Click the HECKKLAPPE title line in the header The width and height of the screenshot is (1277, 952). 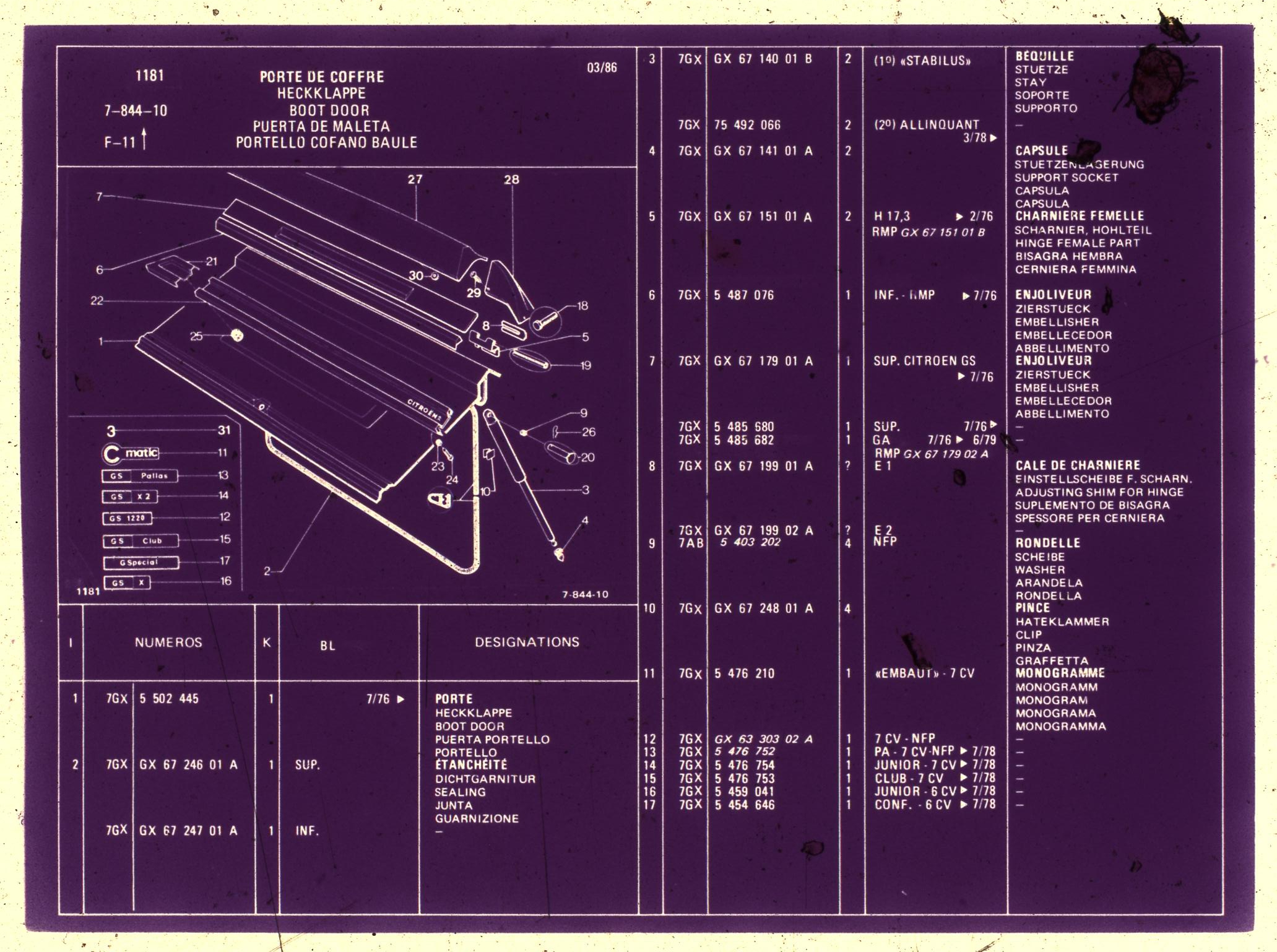321,93
